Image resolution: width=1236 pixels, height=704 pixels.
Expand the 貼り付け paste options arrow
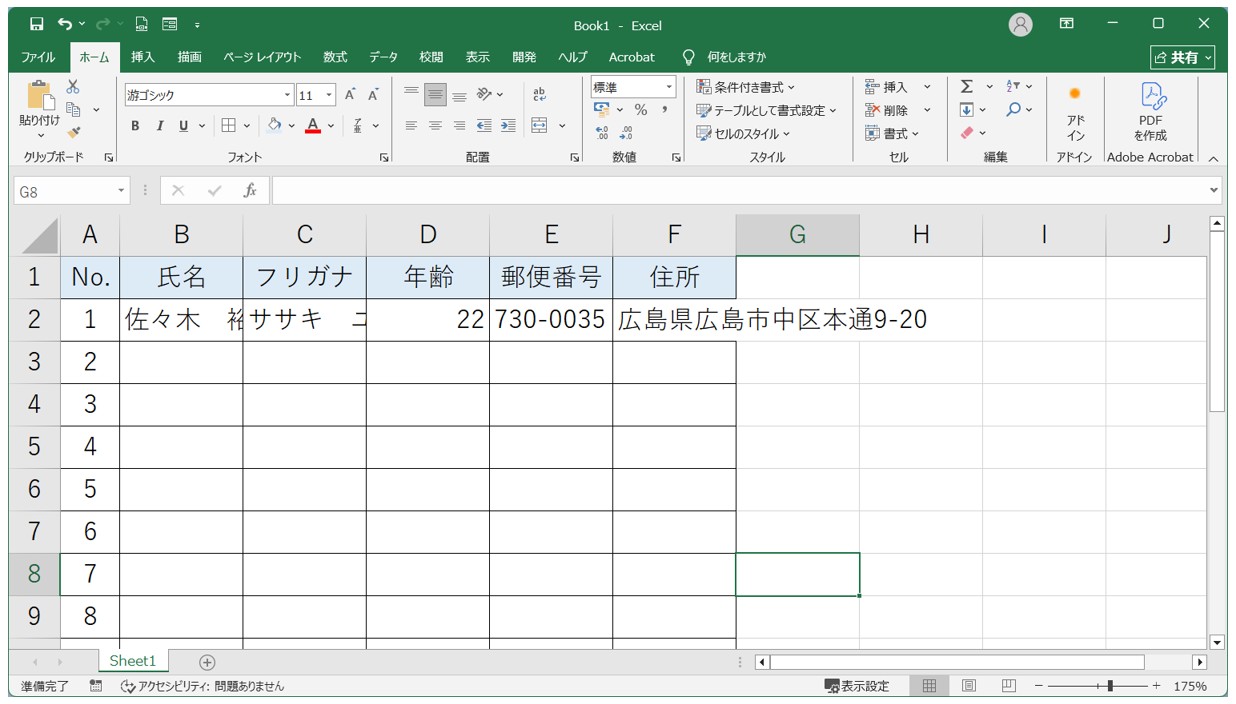[x=40, y=136]
